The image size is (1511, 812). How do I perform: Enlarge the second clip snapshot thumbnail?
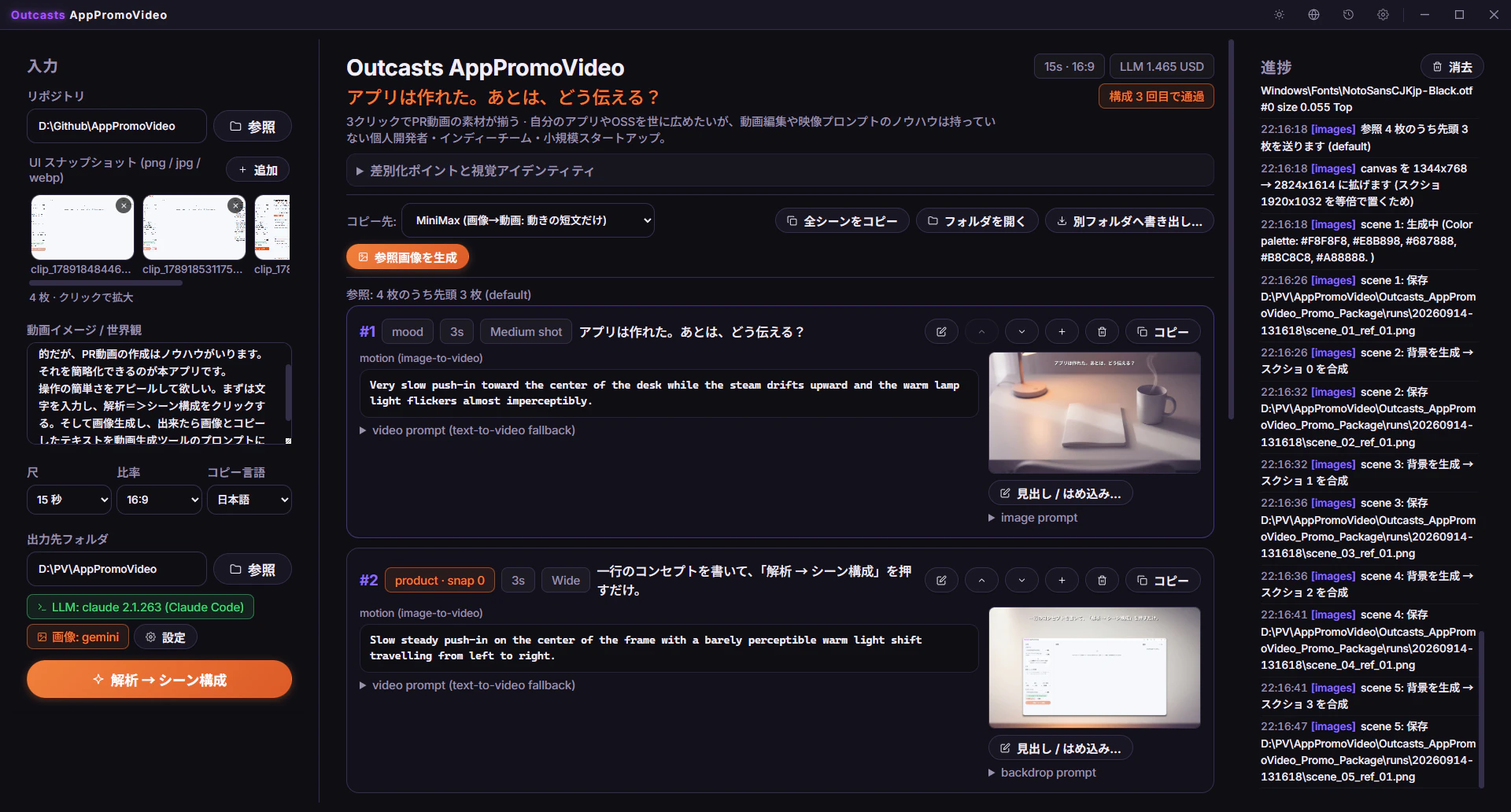click(194, 227)
